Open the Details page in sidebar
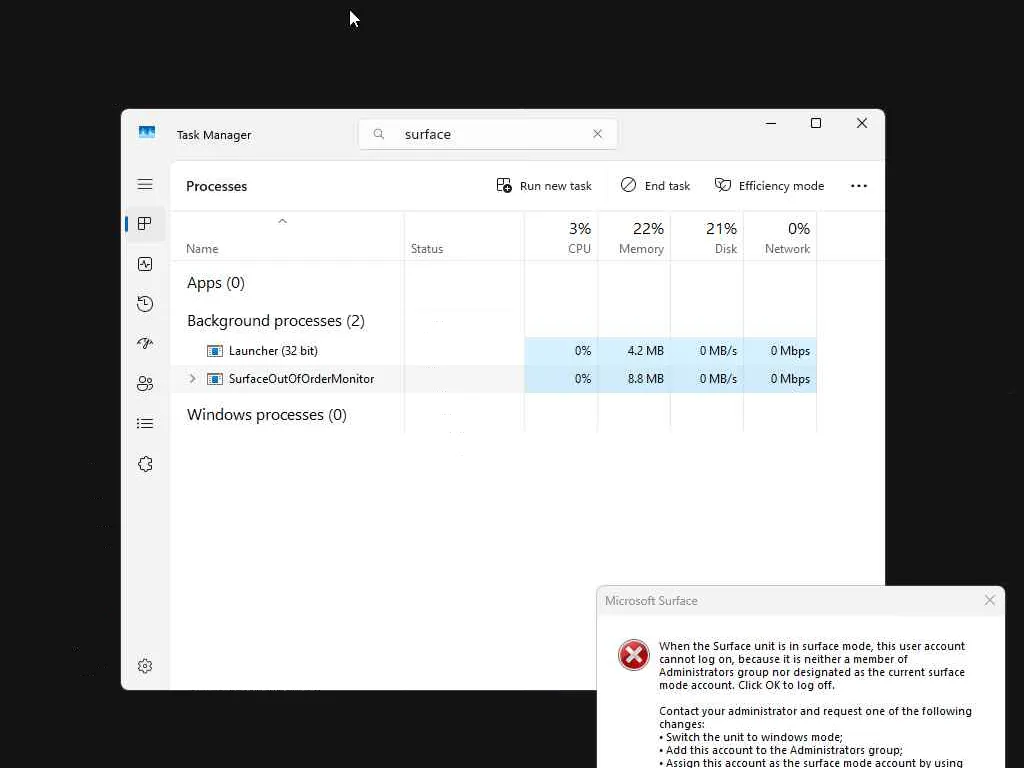1024x768 pixels. (145, 424)
